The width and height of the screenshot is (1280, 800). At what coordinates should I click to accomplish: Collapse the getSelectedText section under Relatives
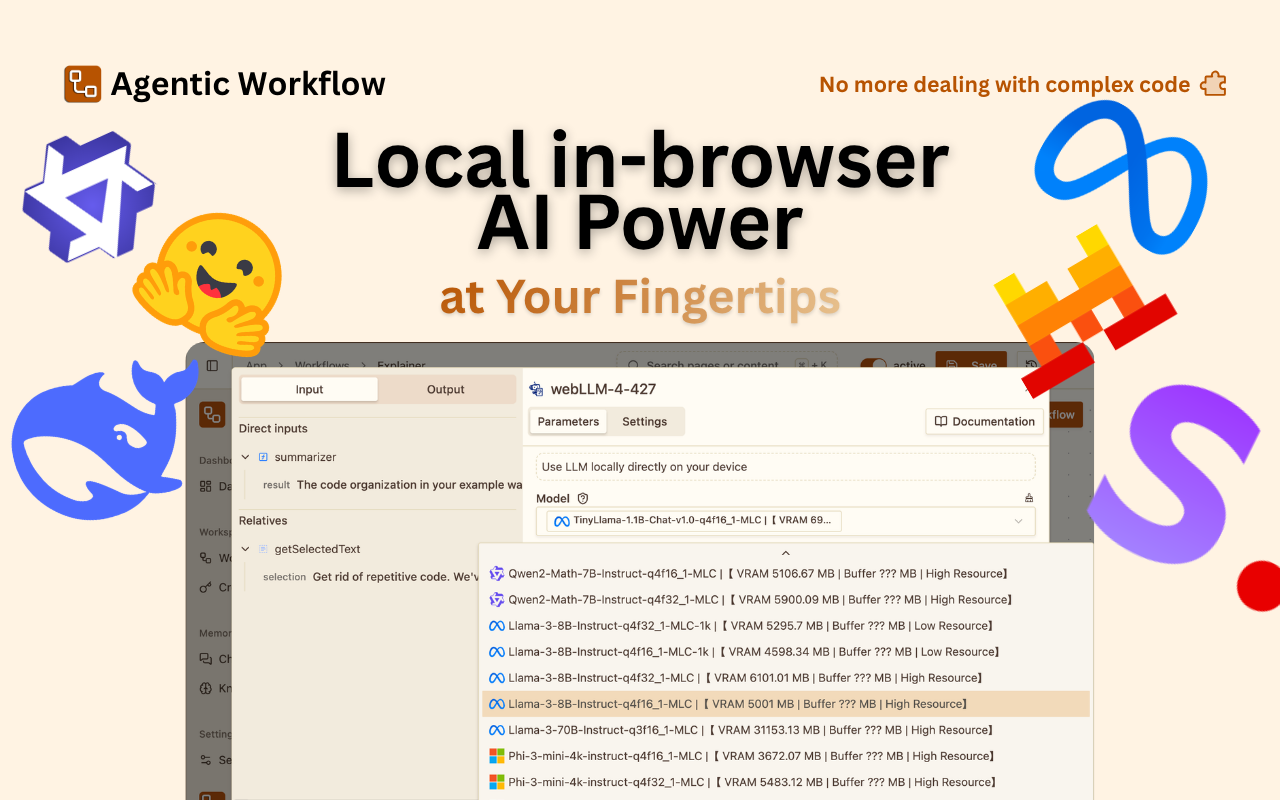[245, 549]
